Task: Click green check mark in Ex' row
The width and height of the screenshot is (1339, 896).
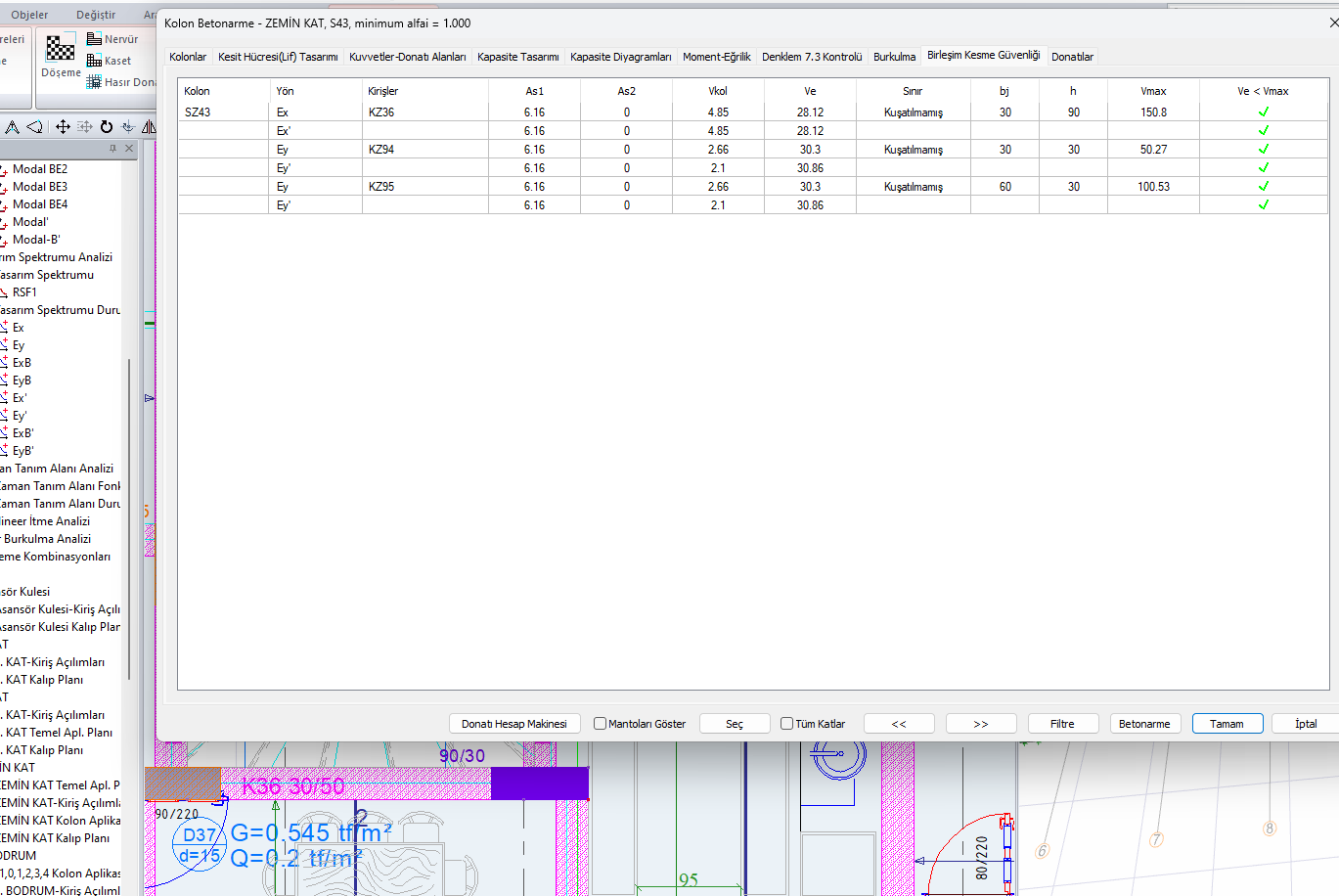Action: [1263, 131]
